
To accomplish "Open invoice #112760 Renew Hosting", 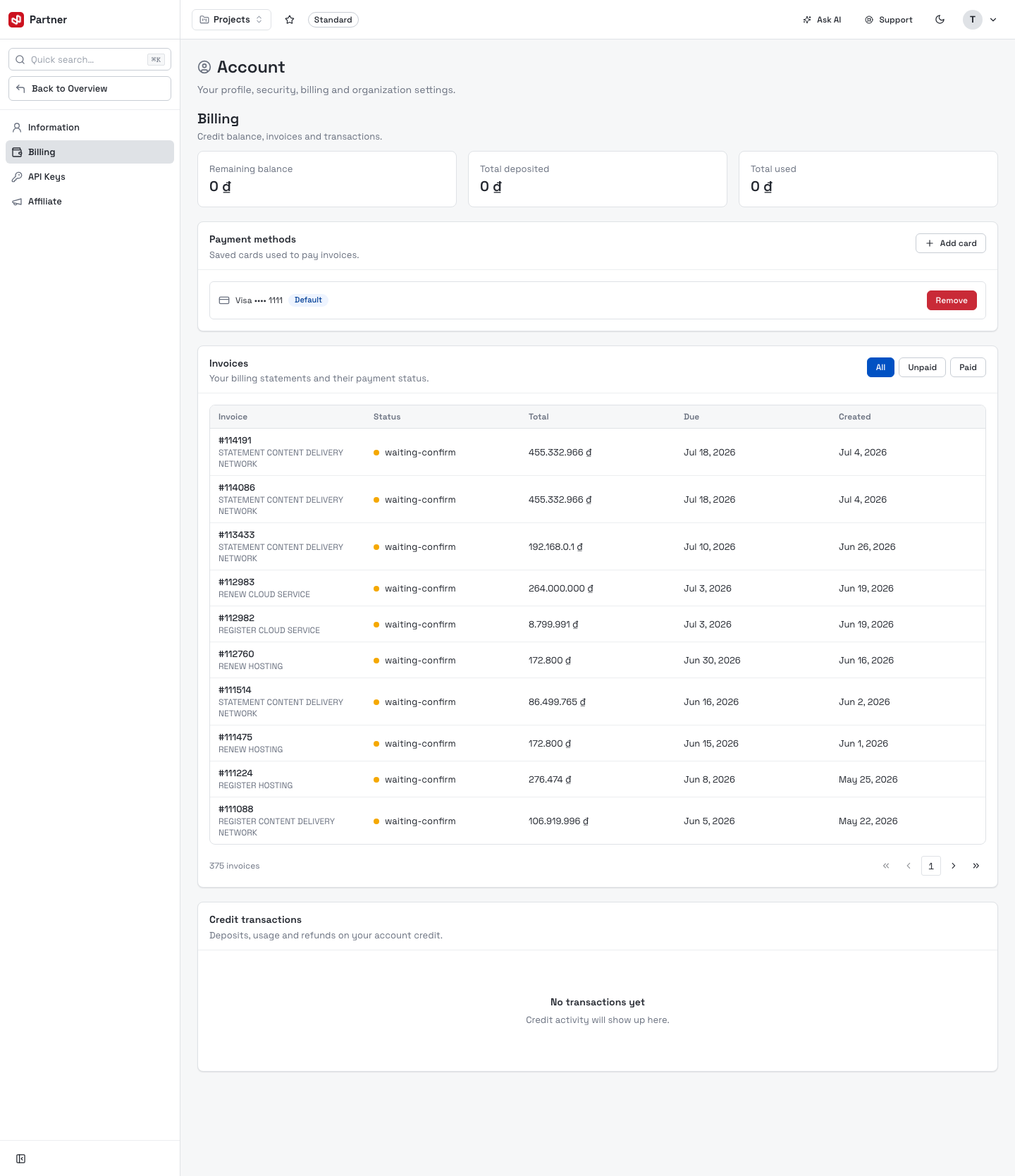I will [598, 660].
